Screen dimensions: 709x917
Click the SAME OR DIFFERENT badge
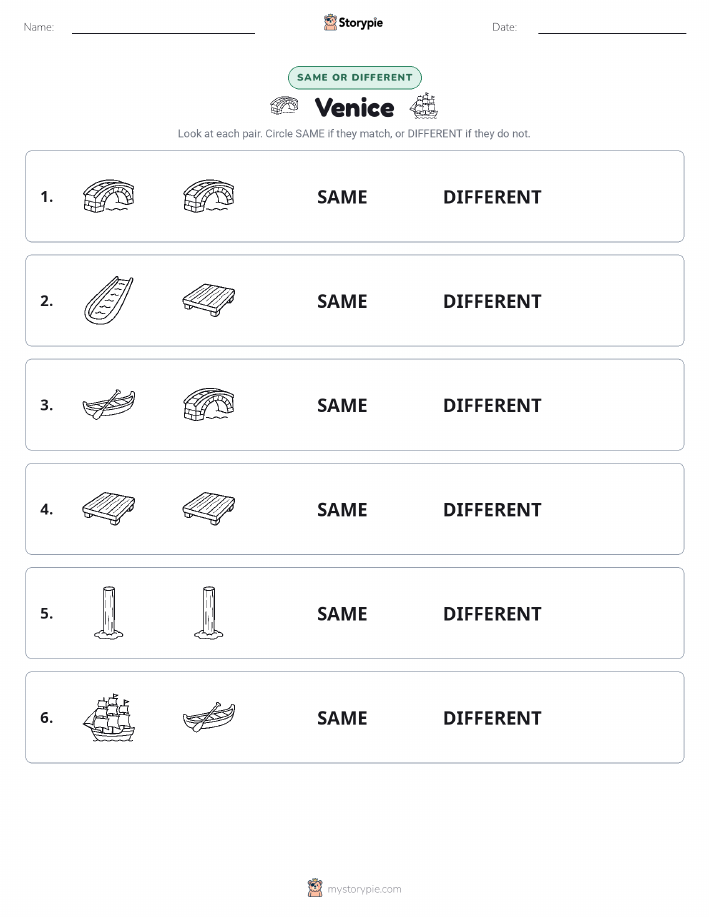[354, 77]
